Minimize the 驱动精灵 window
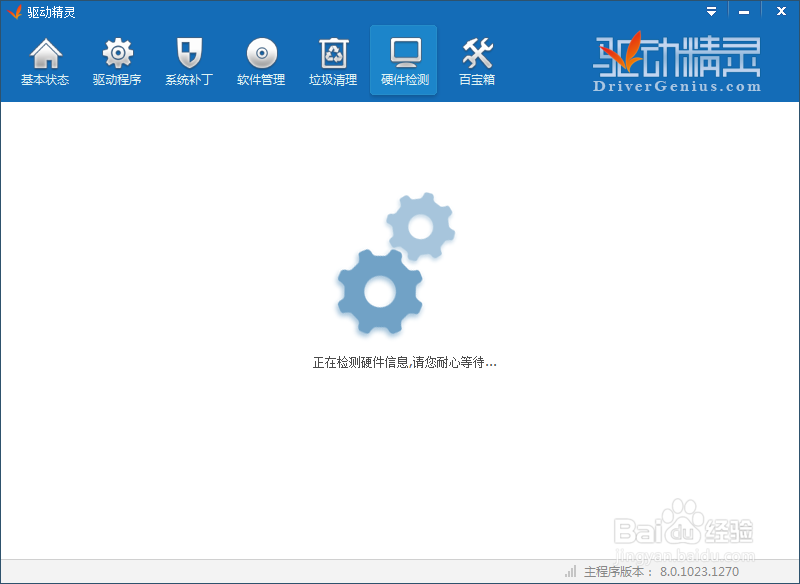The height and width of the screenshot is (584, 800). (x=744, y=12)
